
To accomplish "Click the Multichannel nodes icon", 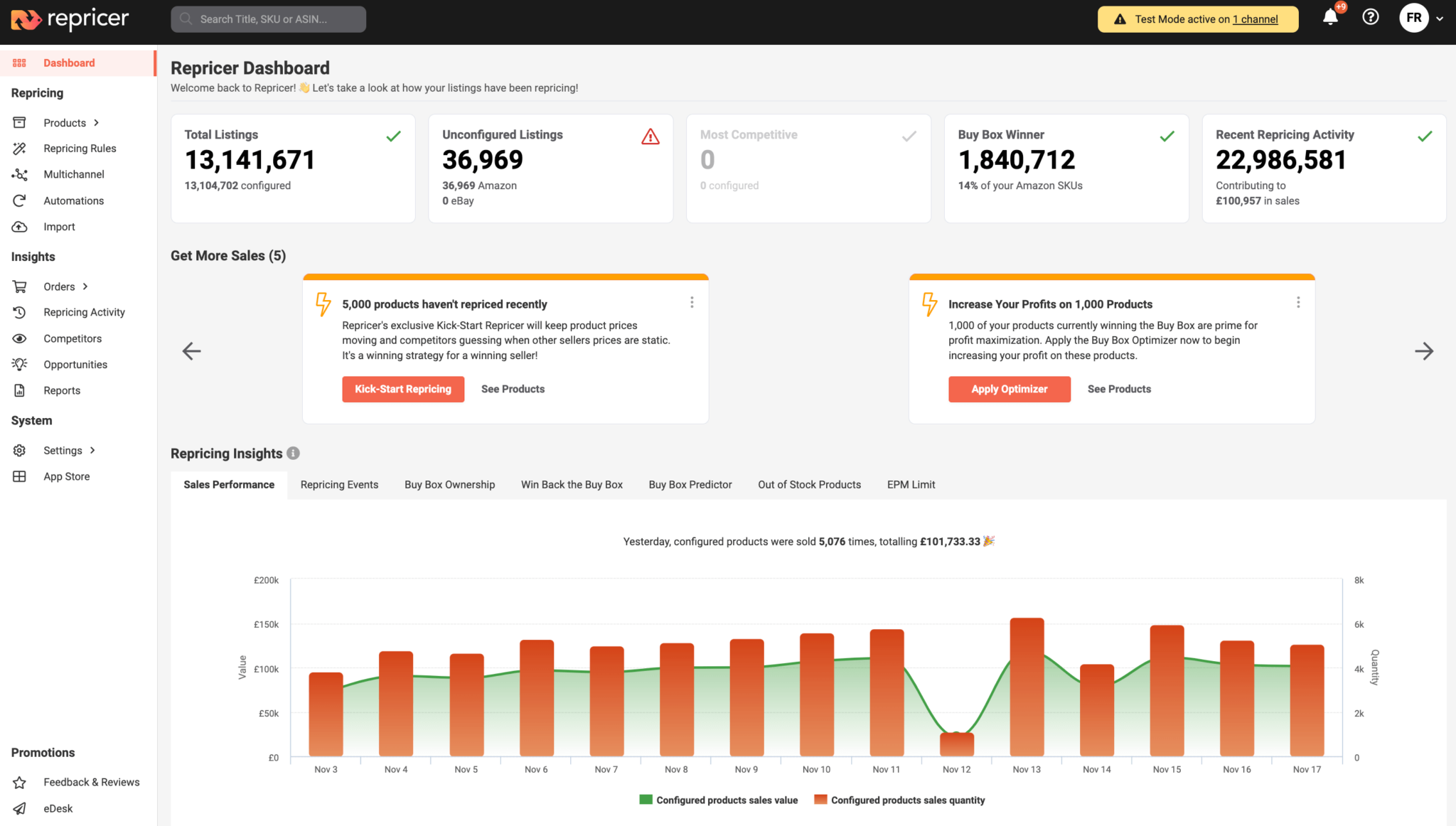I will [20, 174].
